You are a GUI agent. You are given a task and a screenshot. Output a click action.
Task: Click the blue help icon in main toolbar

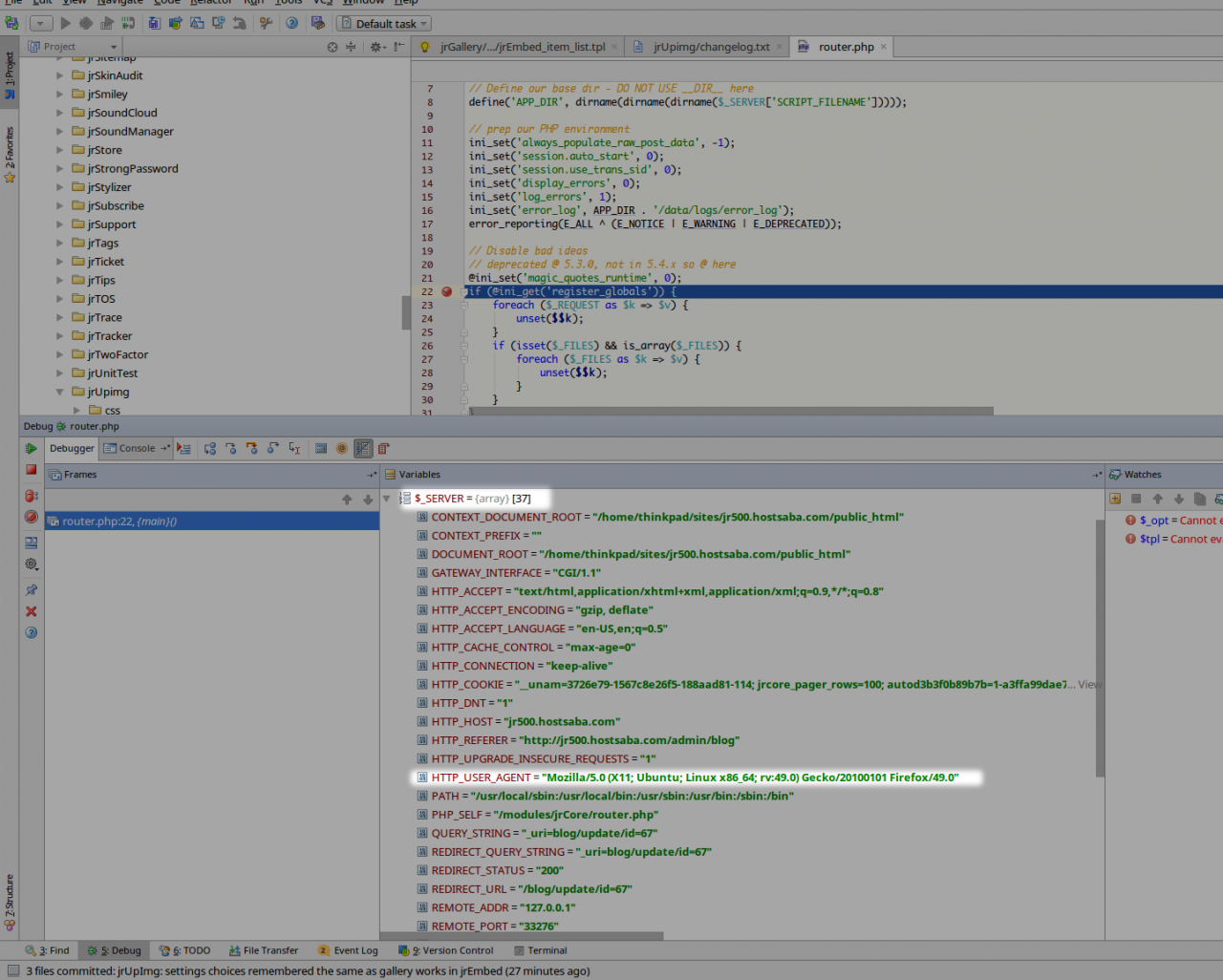click(291, 23)
